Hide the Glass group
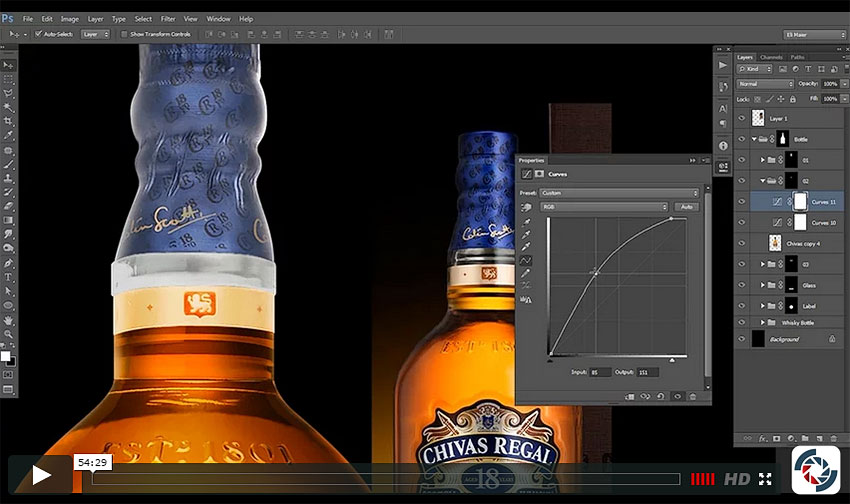This screenshot has width=850, height=504. [x=742, y=285]
